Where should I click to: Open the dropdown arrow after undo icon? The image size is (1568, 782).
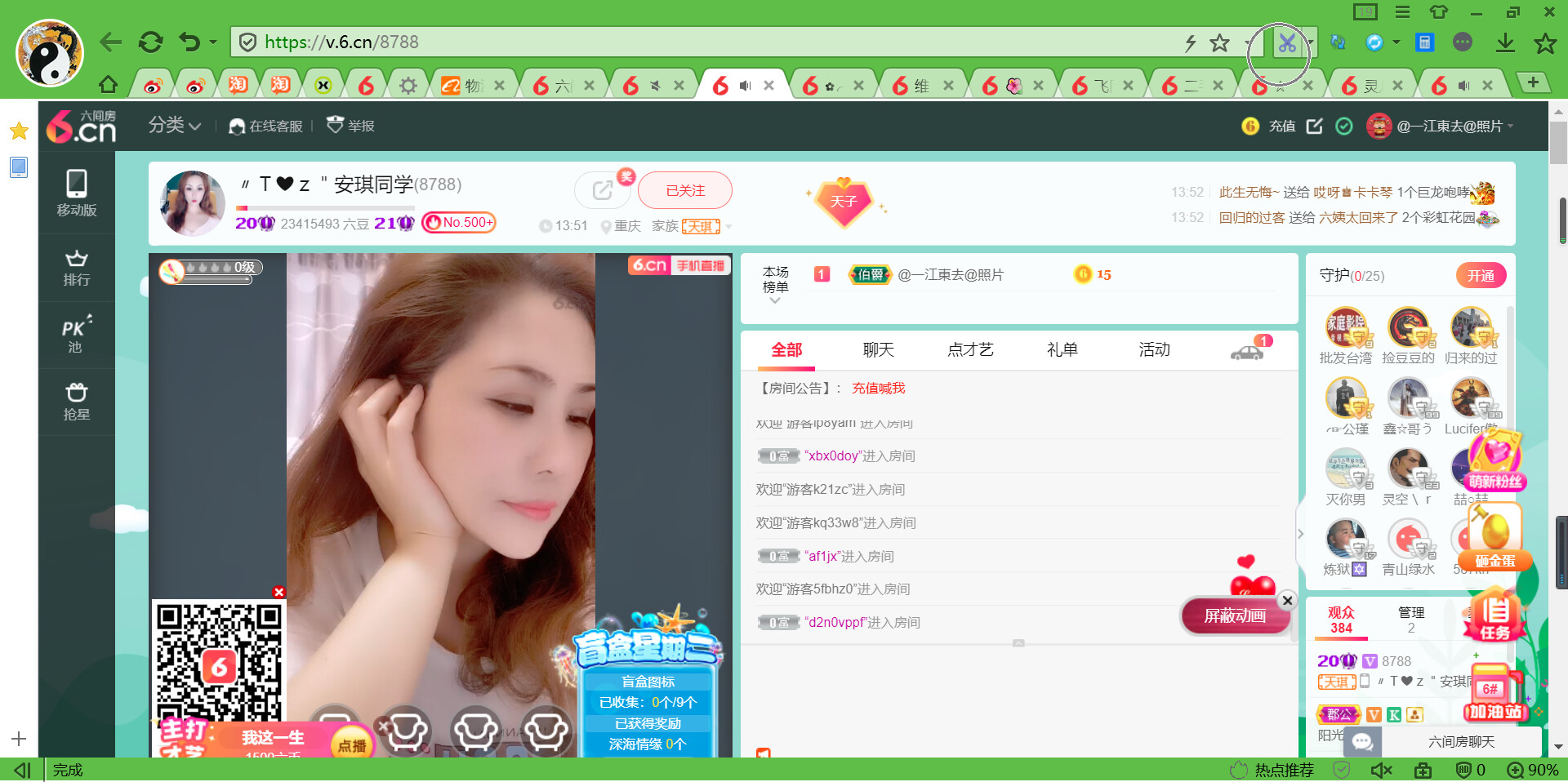(213, 42)
